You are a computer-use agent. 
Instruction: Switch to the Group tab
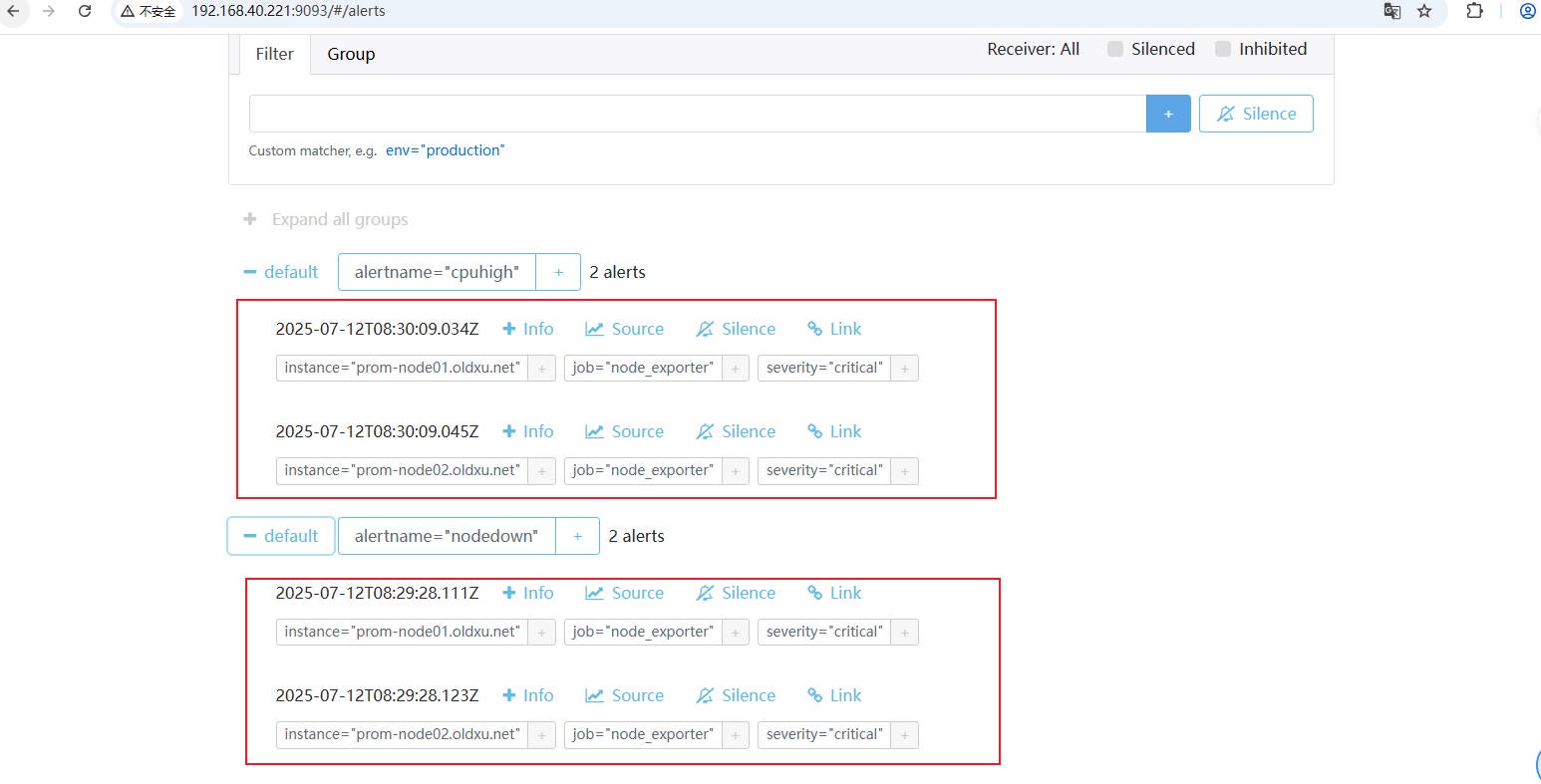pyautogui.click(x=351, y=54)
